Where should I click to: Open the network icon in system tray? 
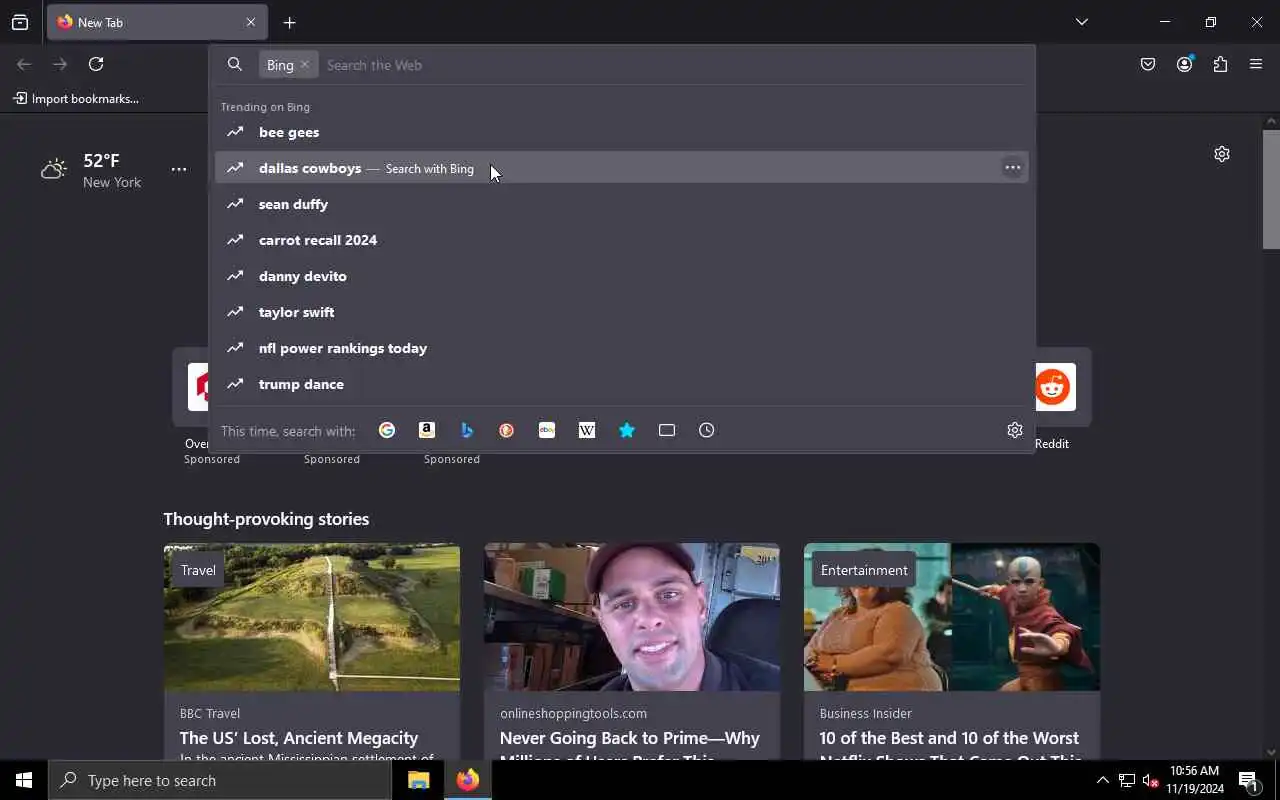coord(1126,780)
